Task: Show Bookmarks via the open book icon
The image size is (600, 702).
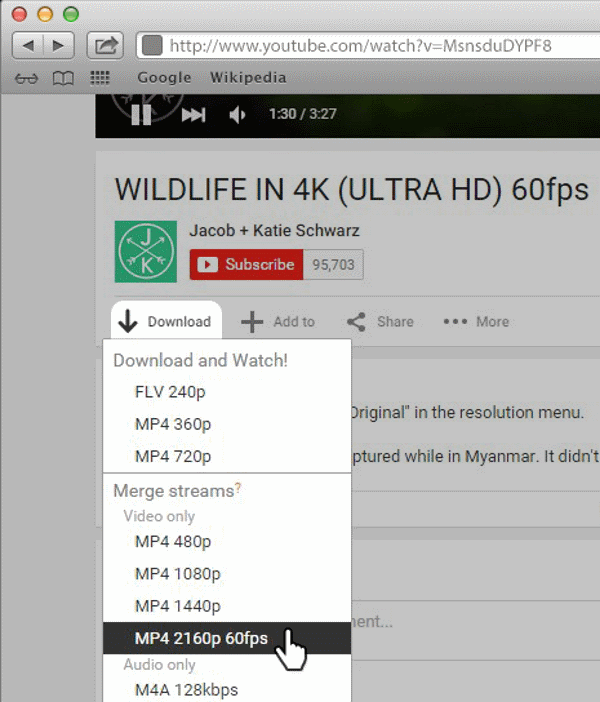Action: (x=63, y=78)
